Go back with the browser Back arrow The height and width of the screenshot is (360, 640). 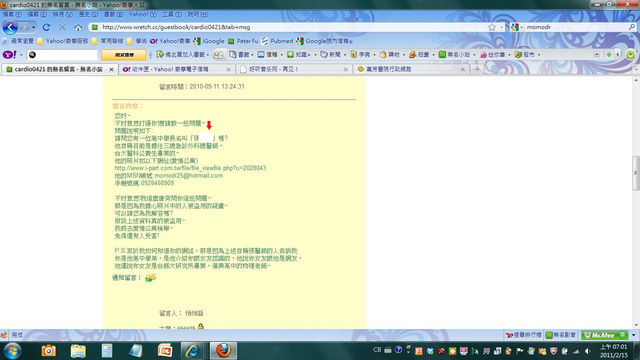(10, 27)
